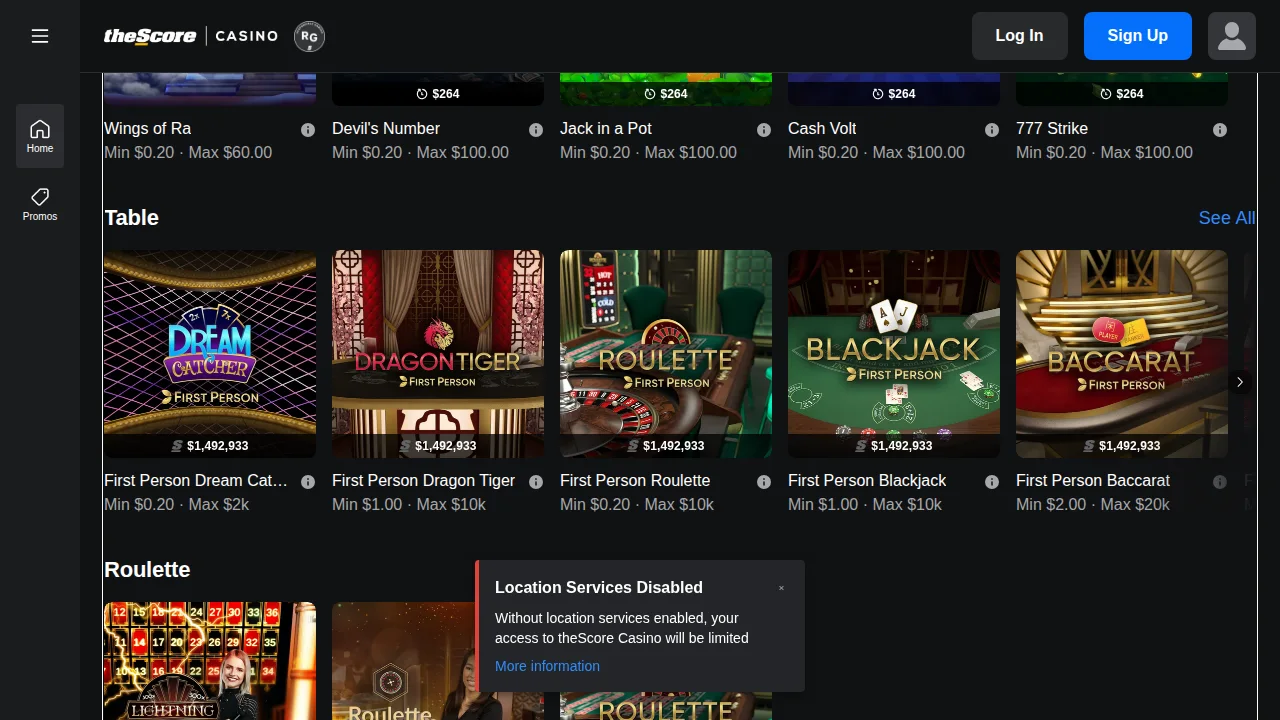Open the hamburger menu
Viewport: 1280px width, 720px height.
40,36
